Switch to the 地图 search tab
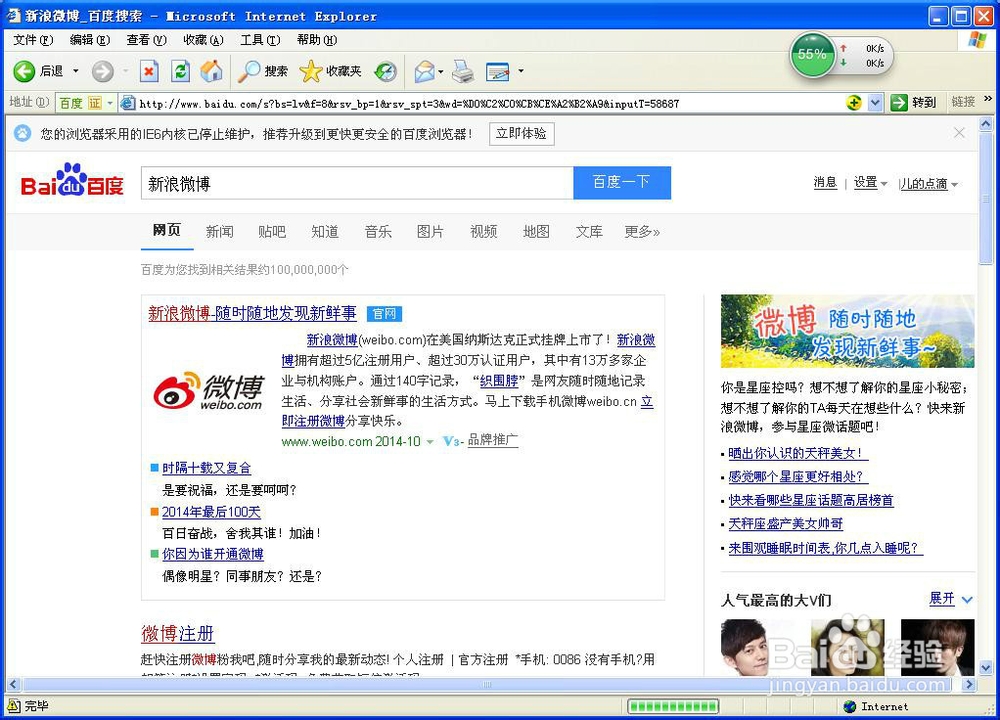The image size is (1000, 720). [x=536, y=231]
